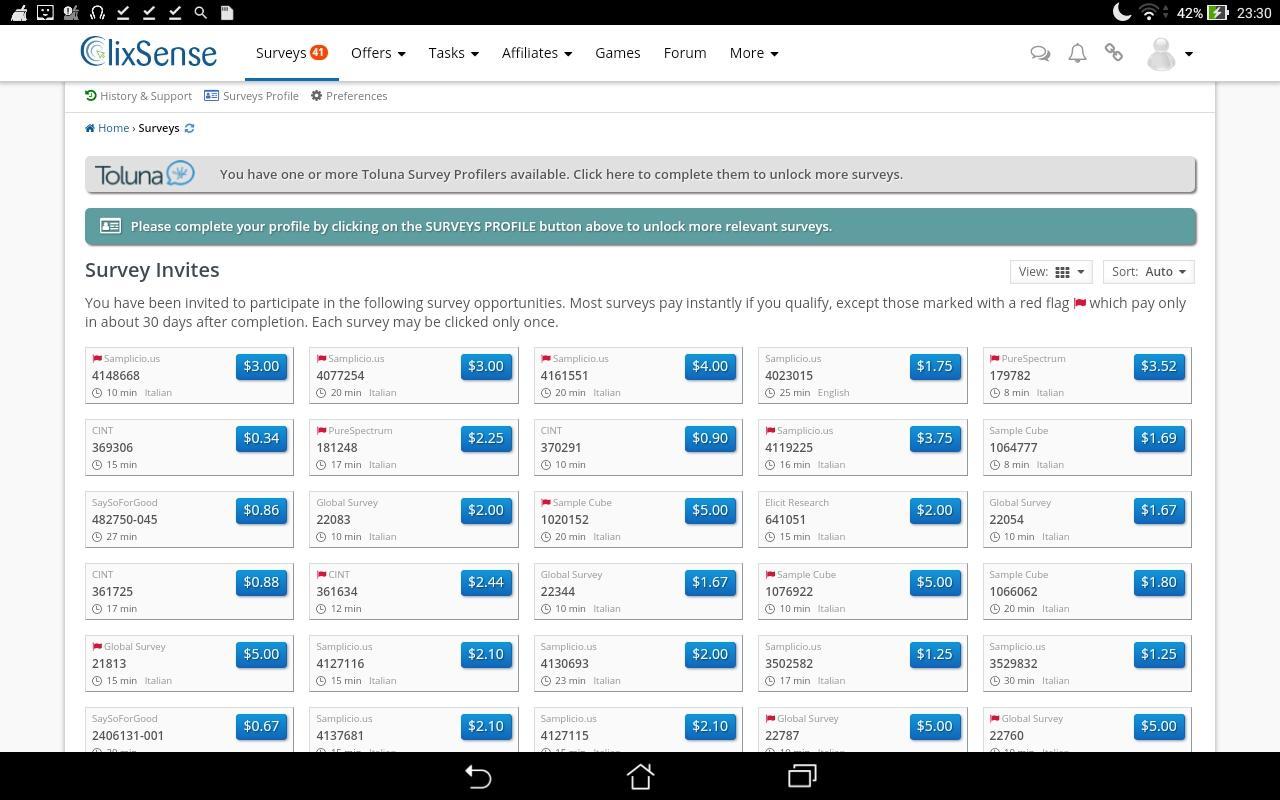Open survey Preferences
This screenshot has width=1280, height=800.
349,96
